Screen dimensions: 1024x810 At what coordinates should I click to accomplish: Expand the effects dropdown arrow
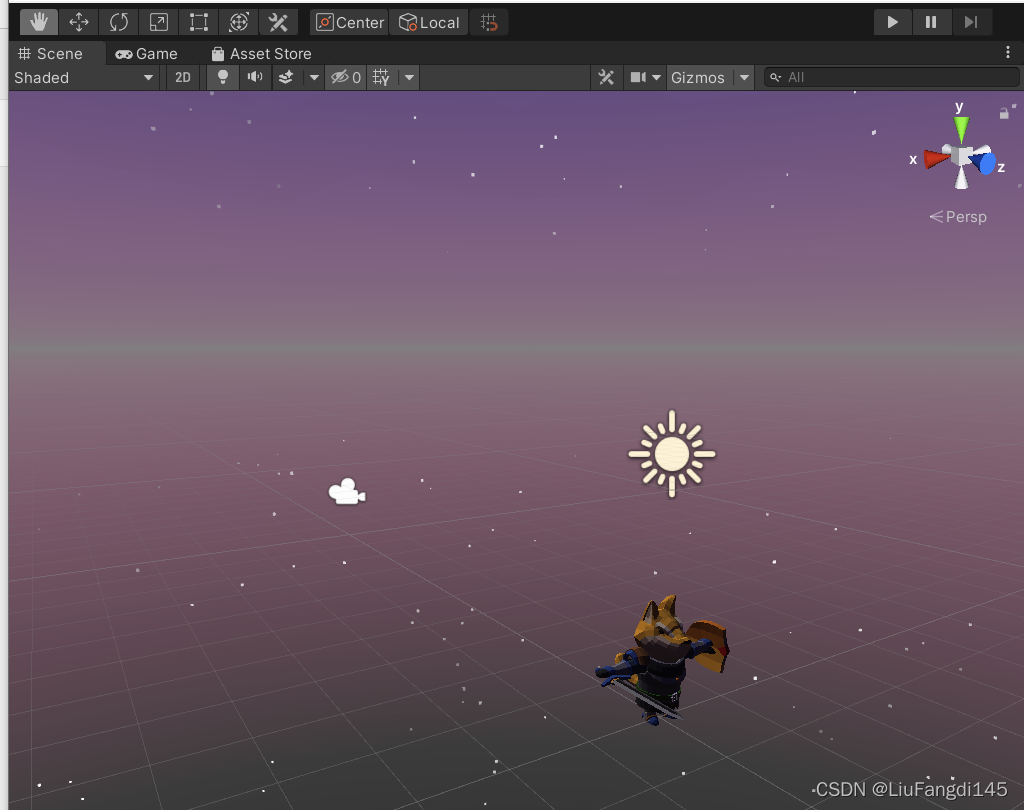point(314,78)
